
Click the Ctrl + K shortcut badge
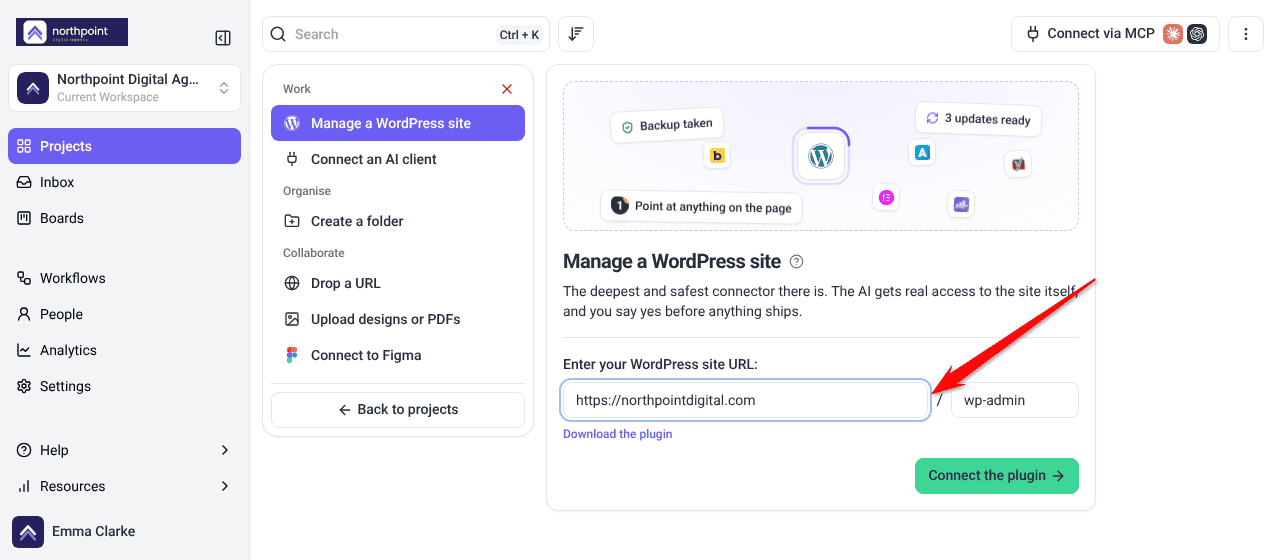[519, 34]
